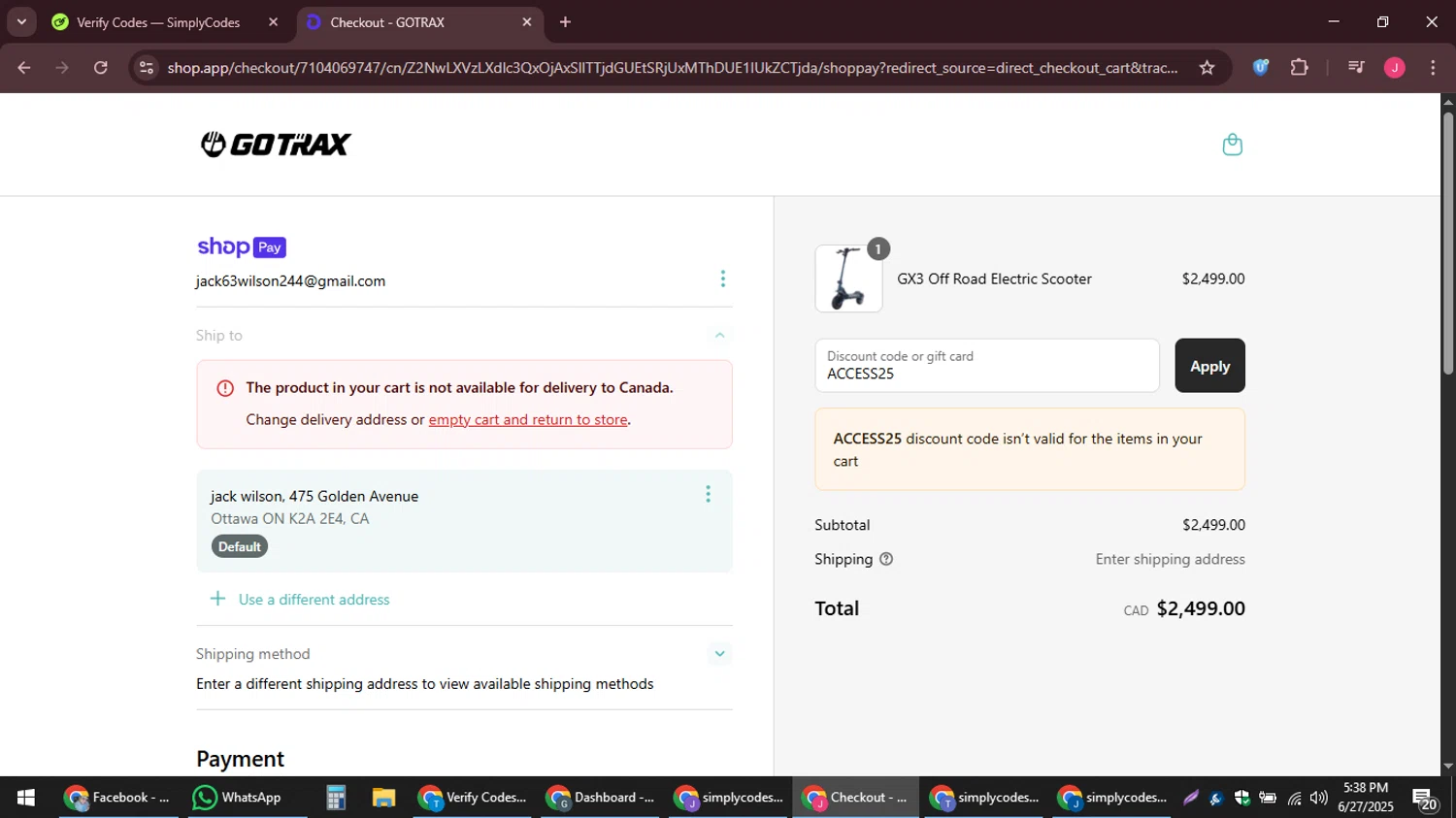Click the GX3 Off Road Electric Scooter name
The width and height of the screenshot is (1456, 818).
click(994, 278)
